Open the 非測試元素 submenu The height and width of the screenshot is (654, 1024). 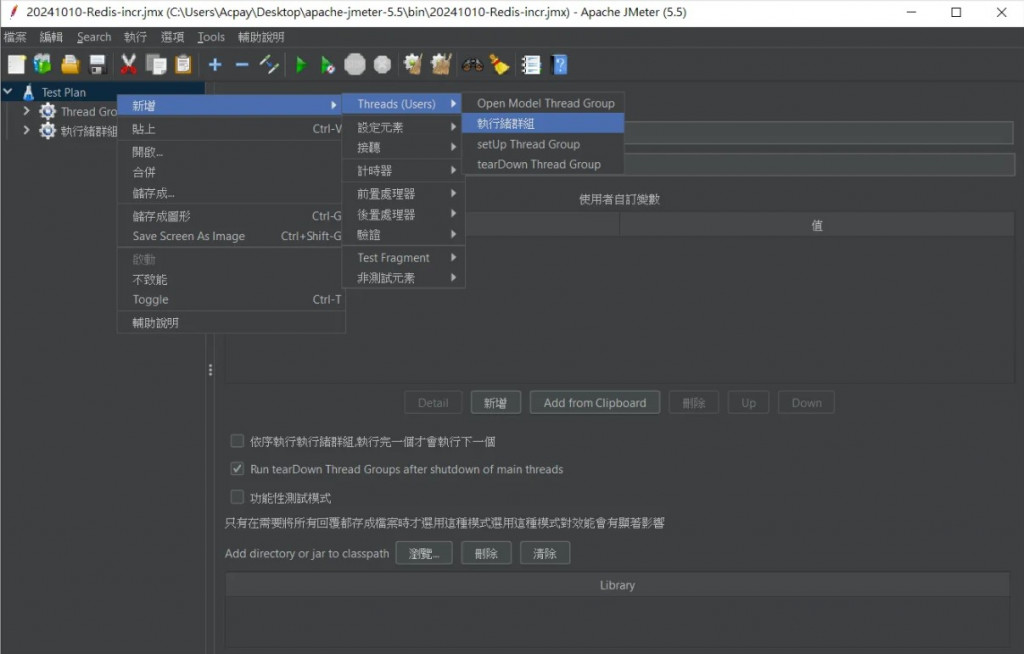pyautogui.click(x=404, y=278)
